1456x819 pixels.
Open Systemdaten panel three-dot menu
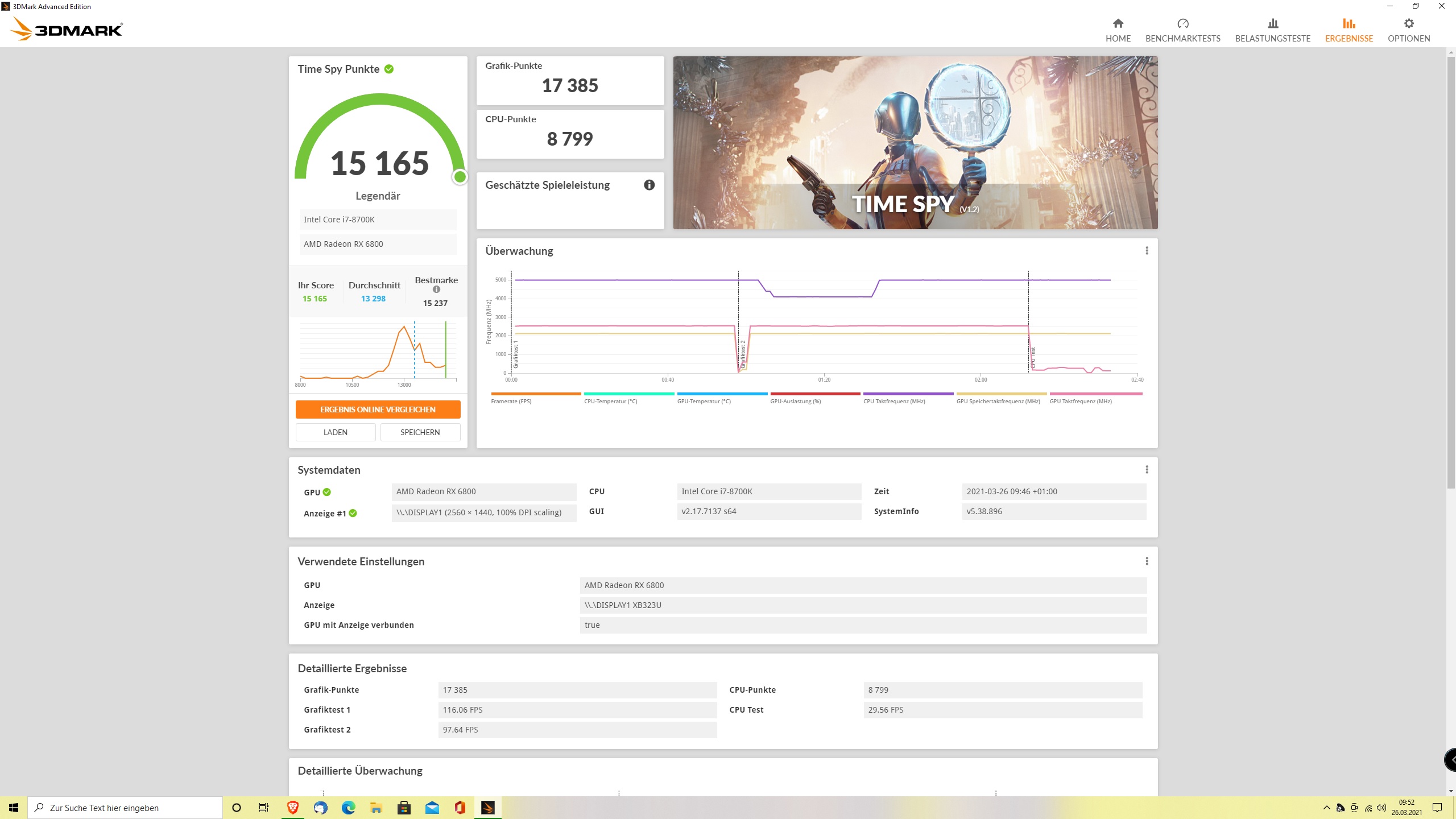click(x=1147, y=470)
